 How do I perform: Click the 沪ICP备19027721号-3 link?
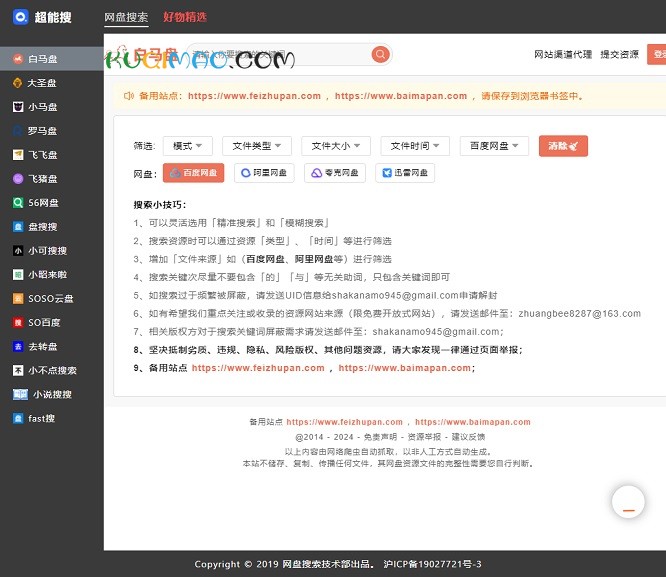432,564
